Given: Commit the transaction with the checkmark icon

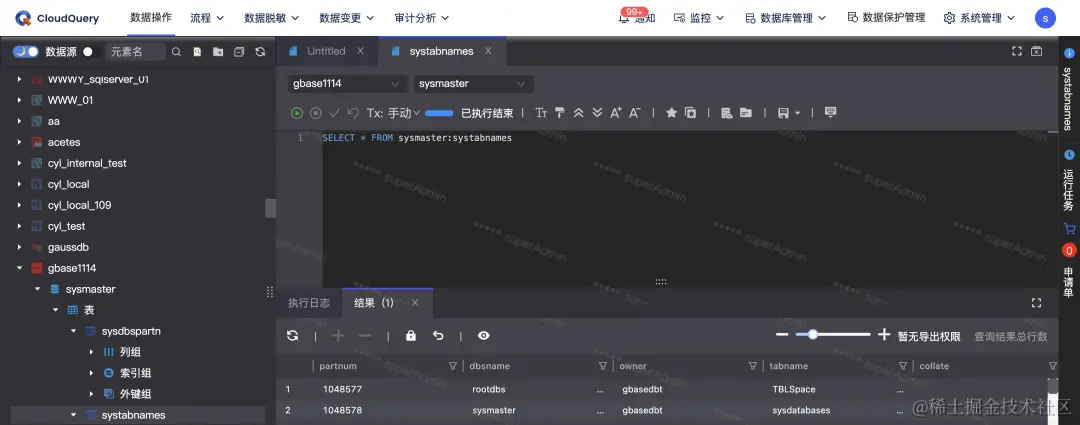Looking at the screenshot, I should [x=334, y=113].
